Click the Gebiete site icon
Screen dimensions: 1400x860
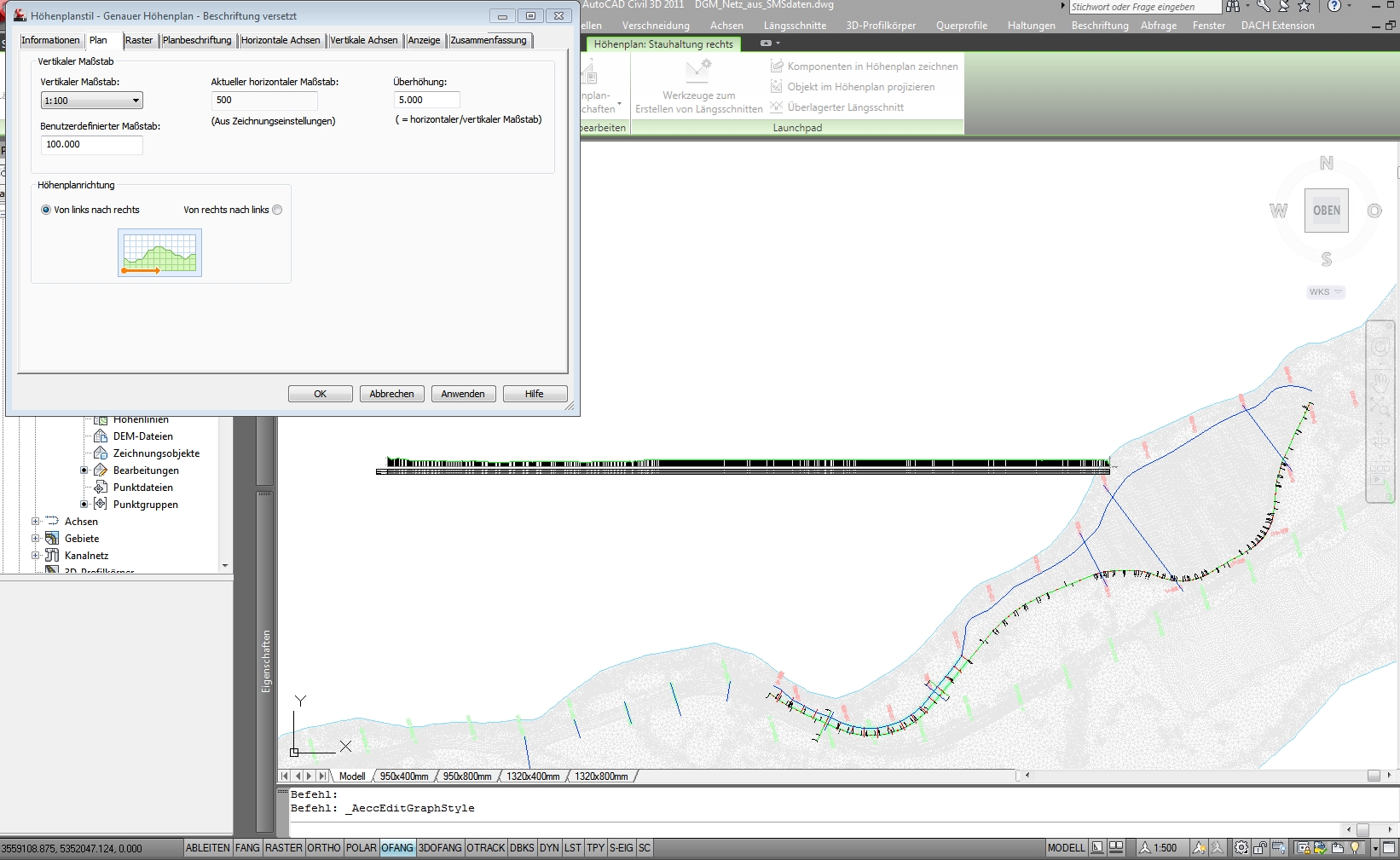pos(52,538)
